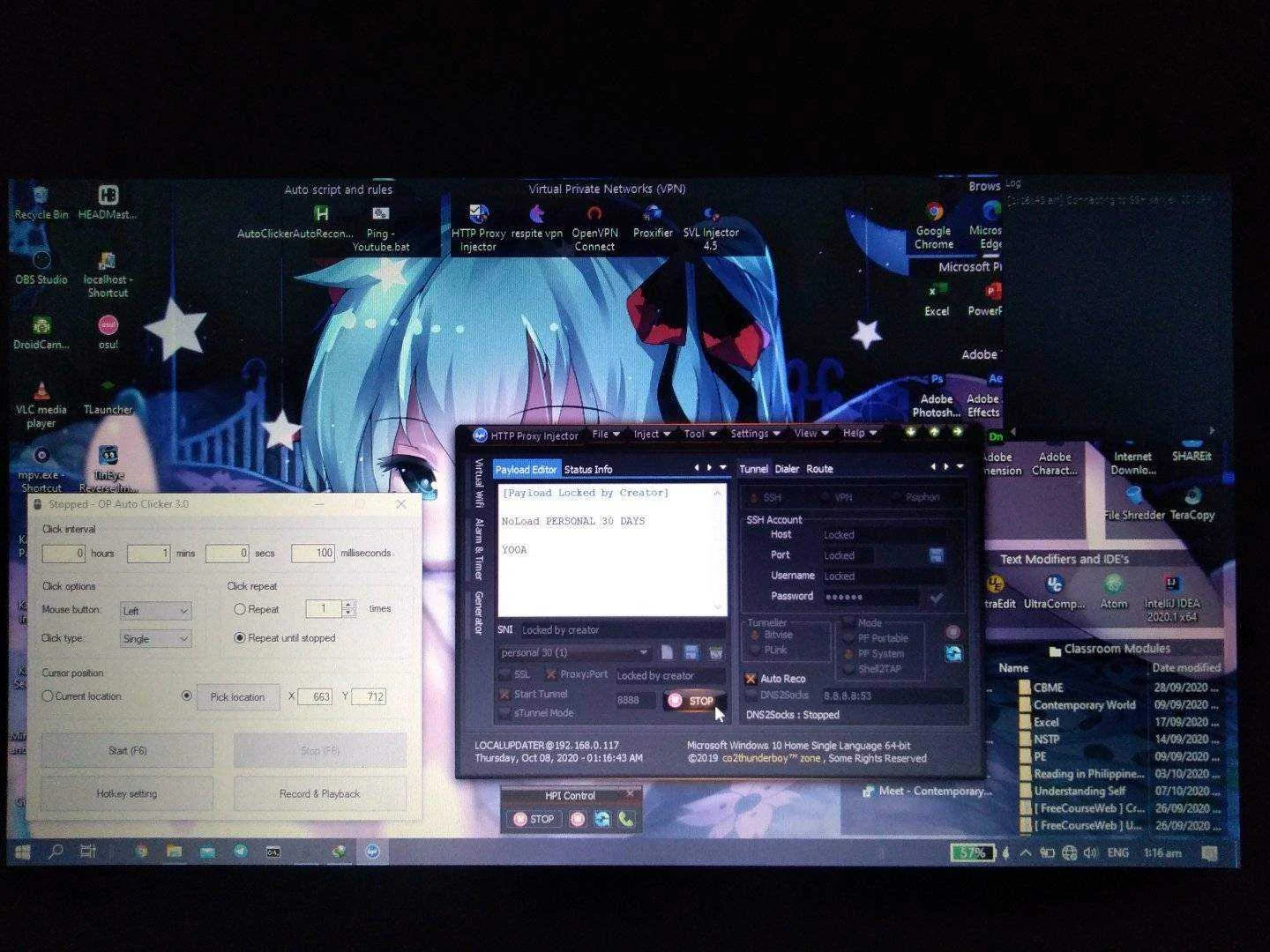The image size is (1270, 952).
Task: Click the STOP button in HPI Control
Action: [534, 819]
